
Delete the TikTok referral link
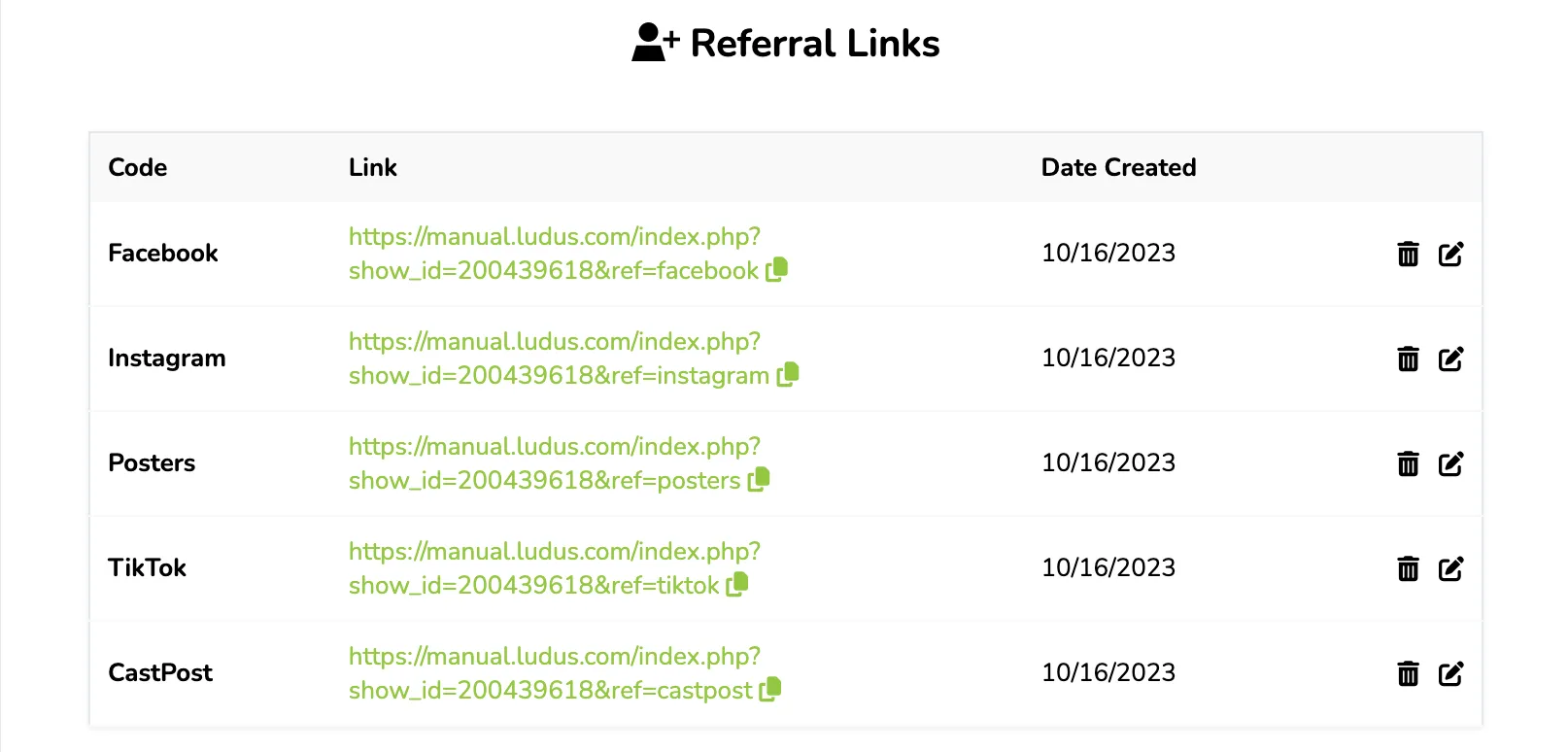pos(1408,568)
